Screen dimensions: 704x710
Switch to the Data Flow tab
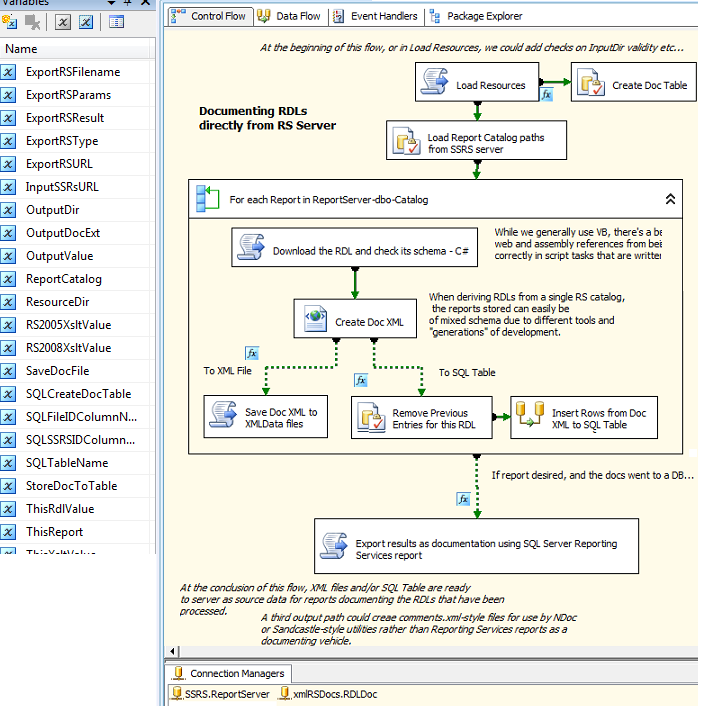point(290,16)
